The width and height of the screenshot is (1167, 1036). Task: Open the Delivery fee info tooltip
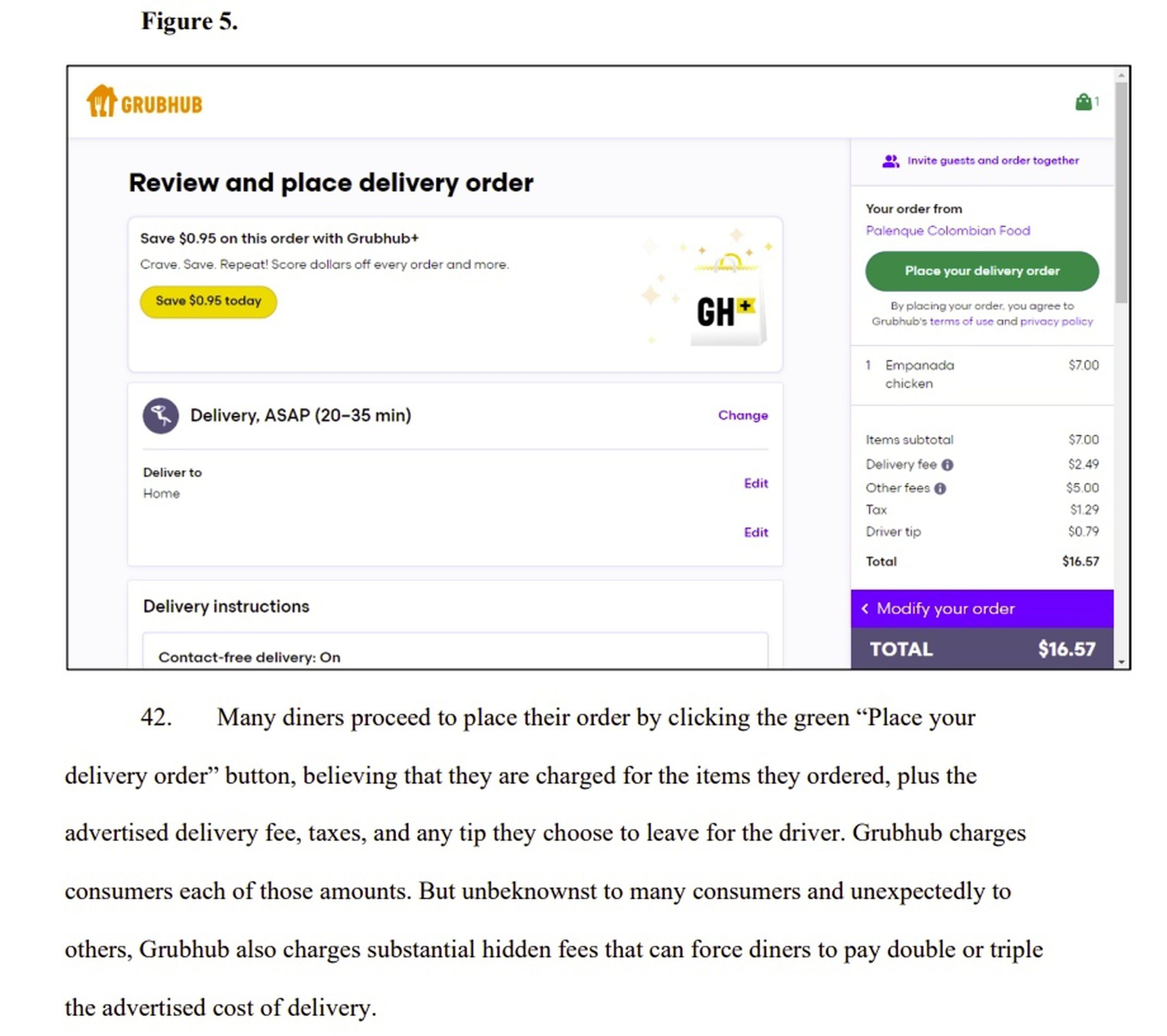coord(949,465)
